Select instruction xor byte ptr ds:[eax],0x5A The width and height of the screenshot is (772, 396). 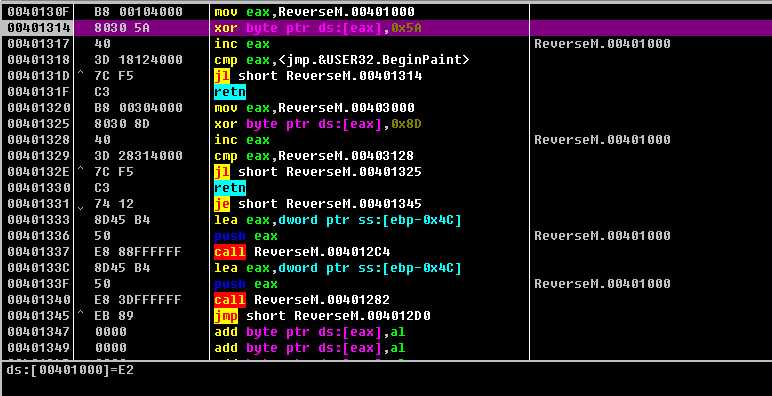pos(319,28)
